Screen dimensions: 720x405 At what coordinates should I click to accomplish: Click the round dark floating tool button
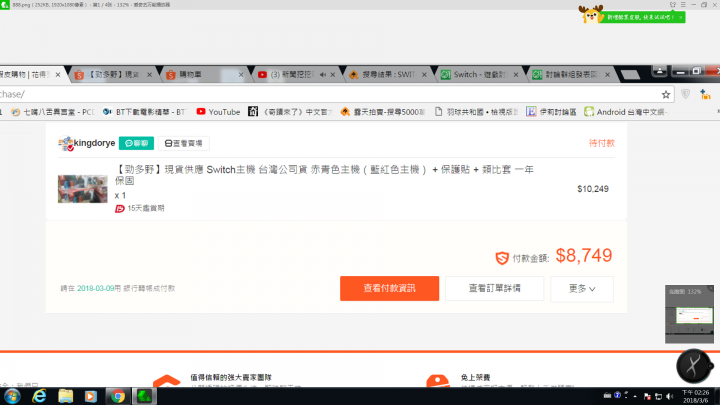(694, 366)
